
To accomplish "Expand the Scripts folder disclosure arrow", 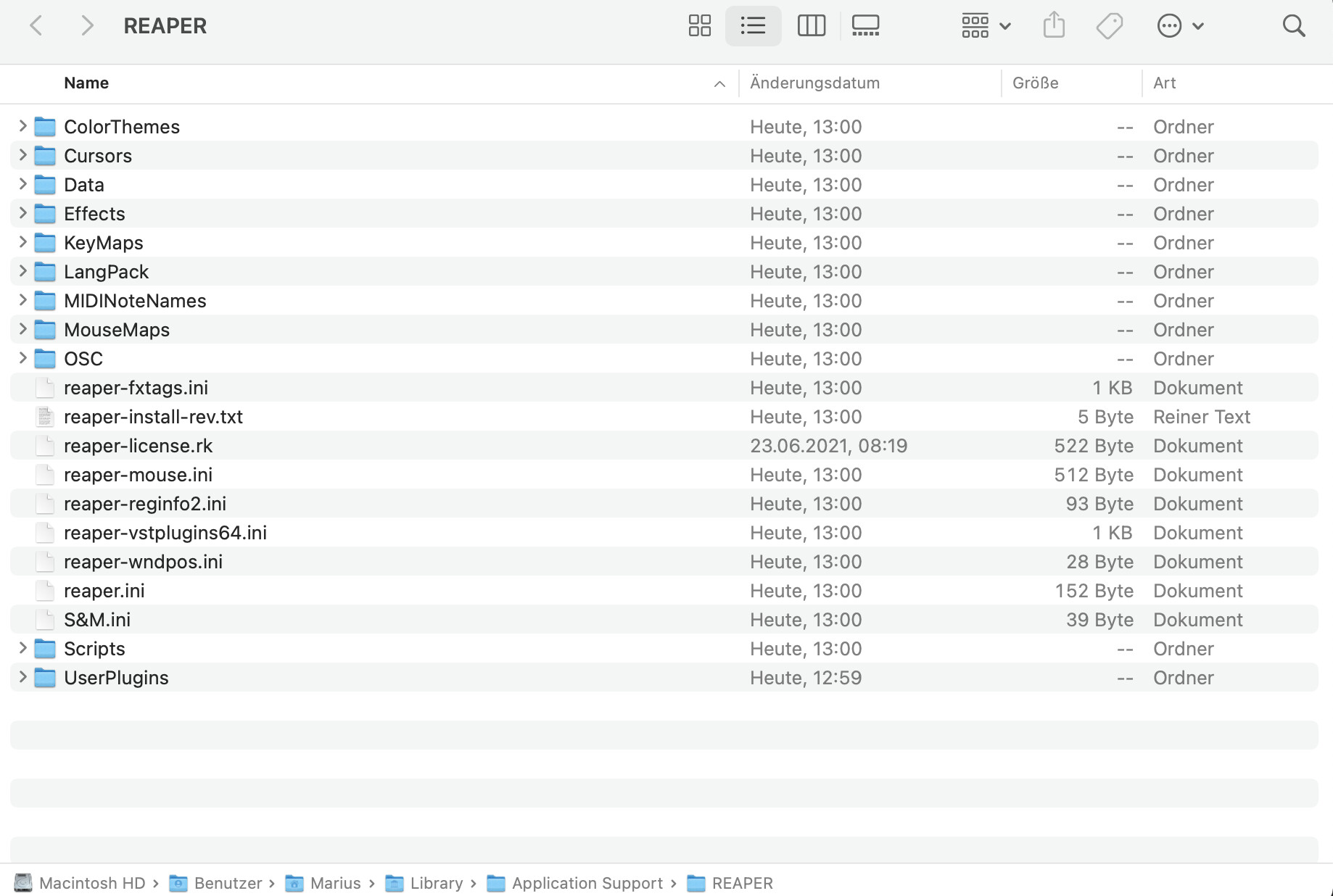I will 22,648.
